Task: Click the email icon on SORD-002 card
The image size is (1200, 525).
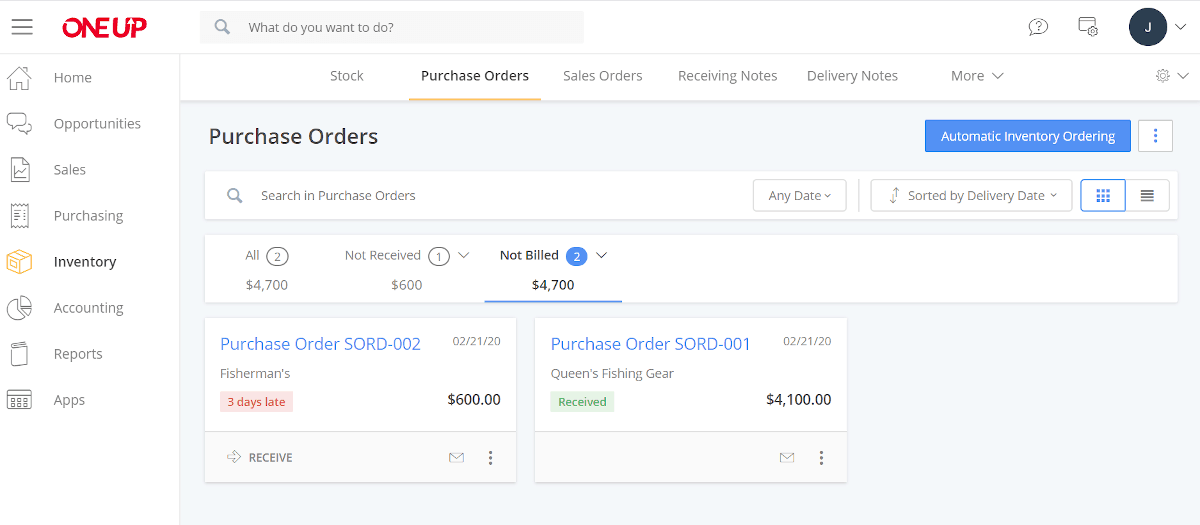Action: (x=456, y=458)
